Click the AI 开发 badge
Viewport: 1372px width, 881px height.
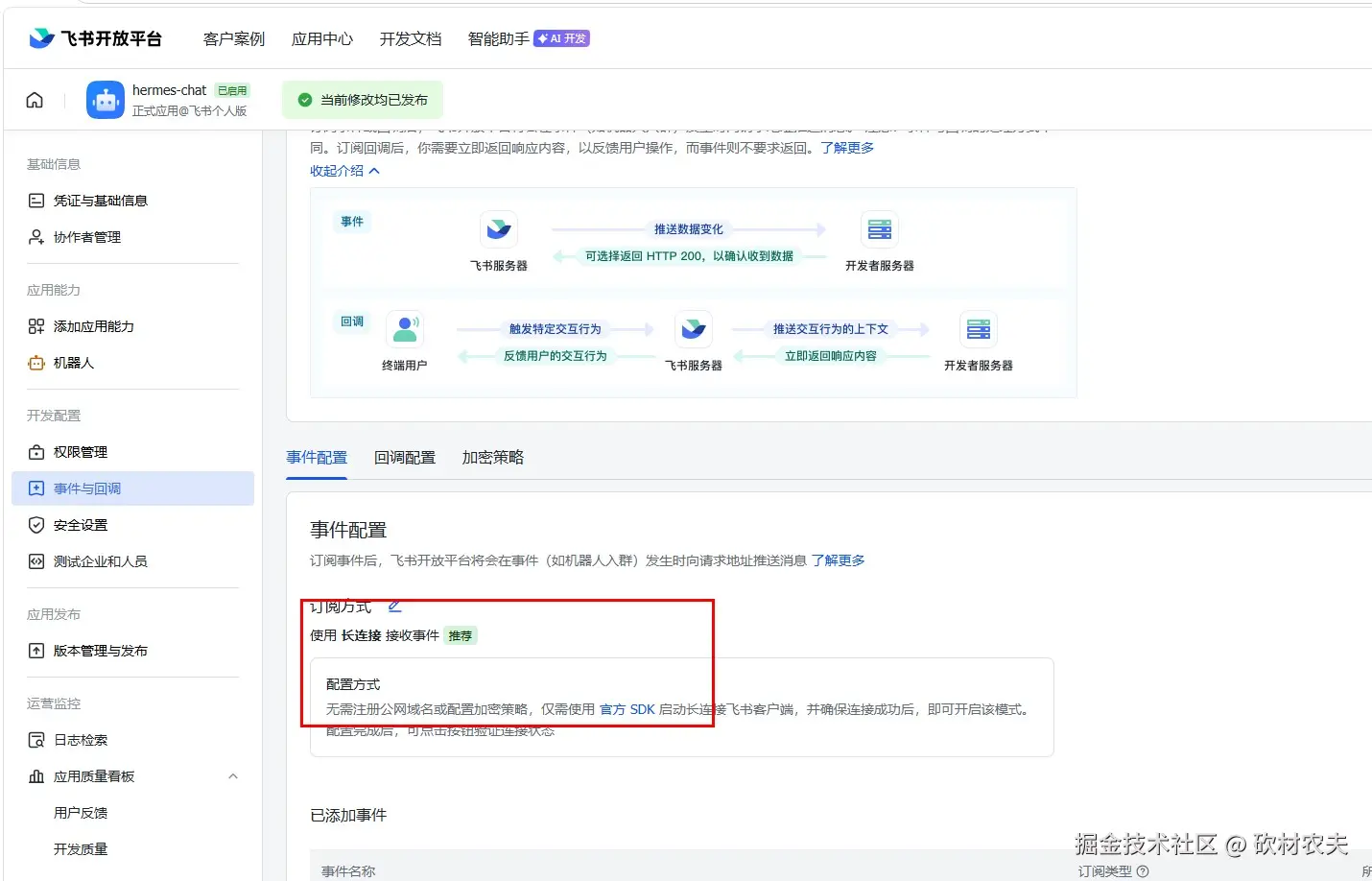point(562,38)
